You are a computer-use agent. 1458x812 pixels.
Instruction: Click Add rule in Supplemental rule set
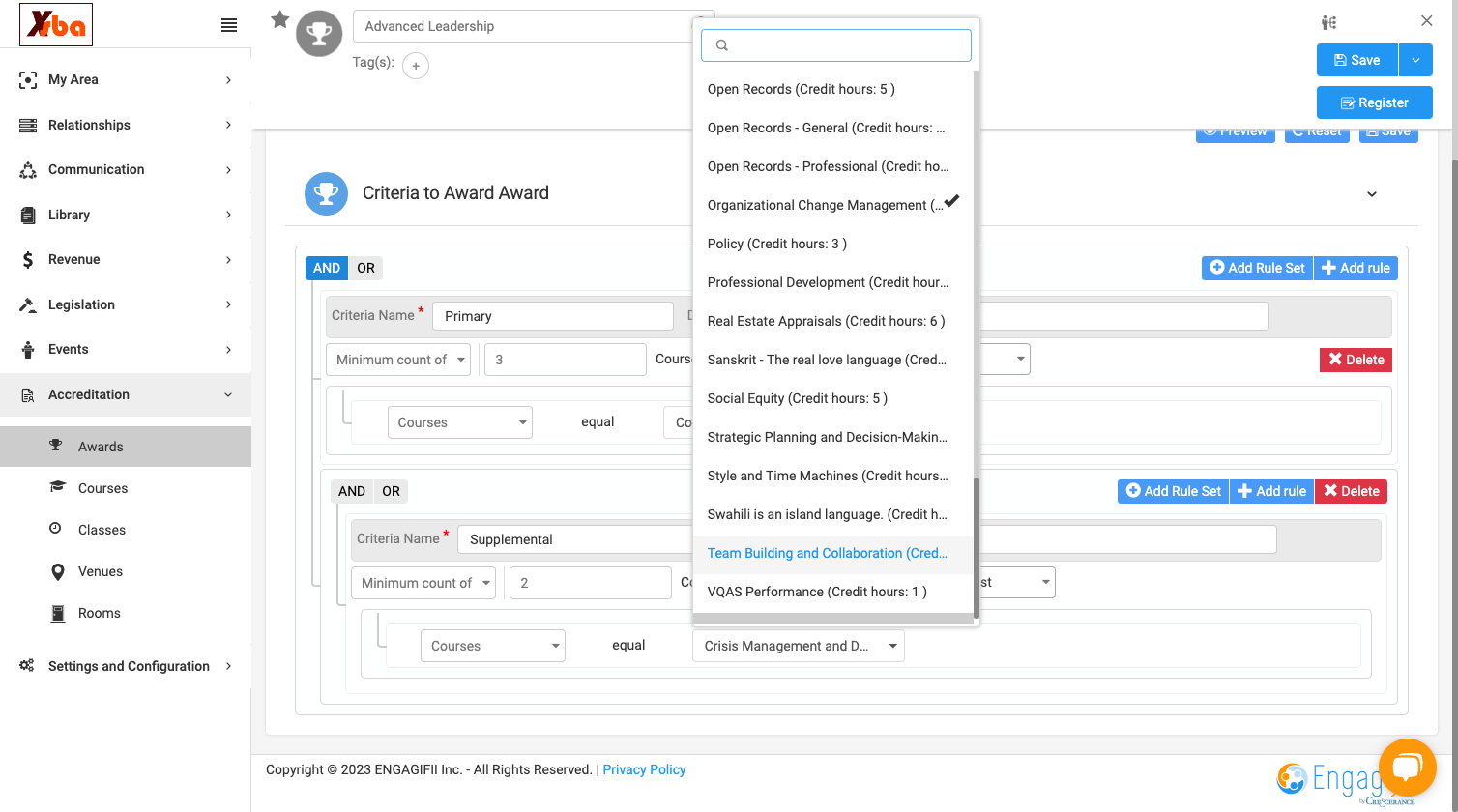1271,491
